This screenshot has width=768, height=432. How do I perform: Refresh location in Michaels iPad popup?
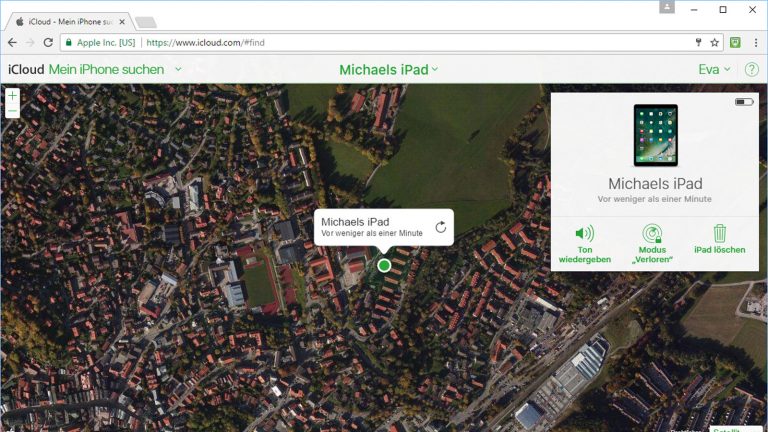(x=440, y=227)
